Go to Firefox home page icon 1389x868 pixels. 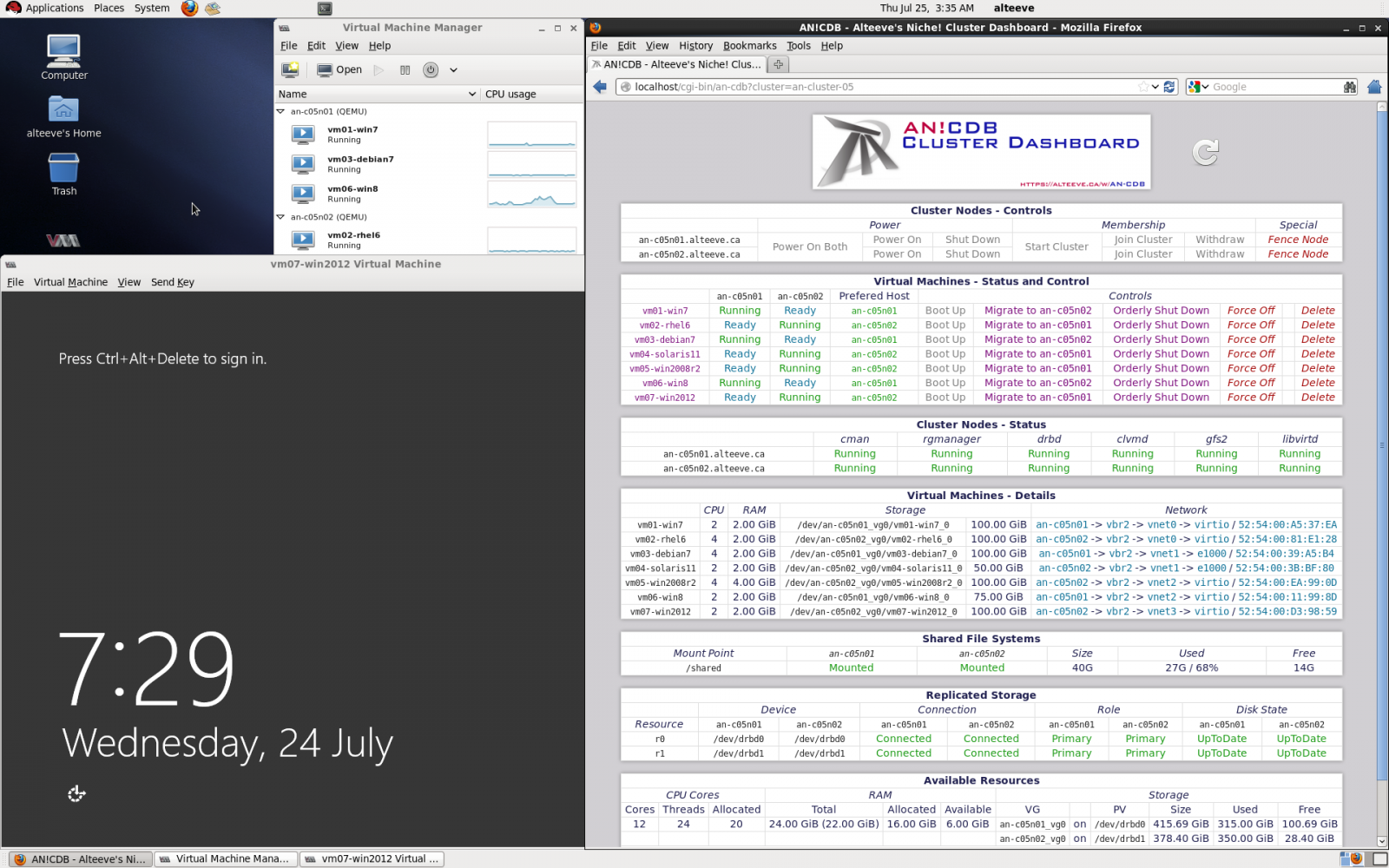(1374, 87)
